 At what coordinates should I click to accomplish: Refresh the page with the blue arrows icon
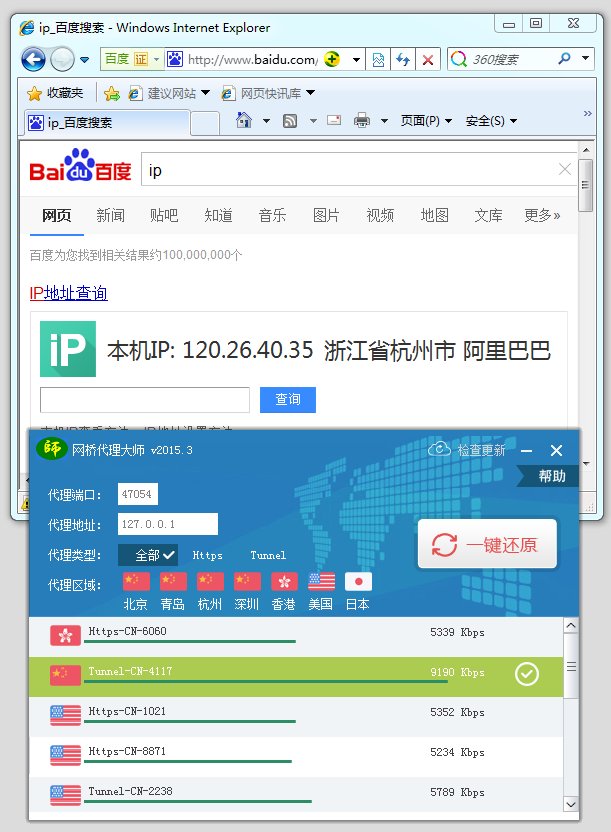click(x=403, y=59)
